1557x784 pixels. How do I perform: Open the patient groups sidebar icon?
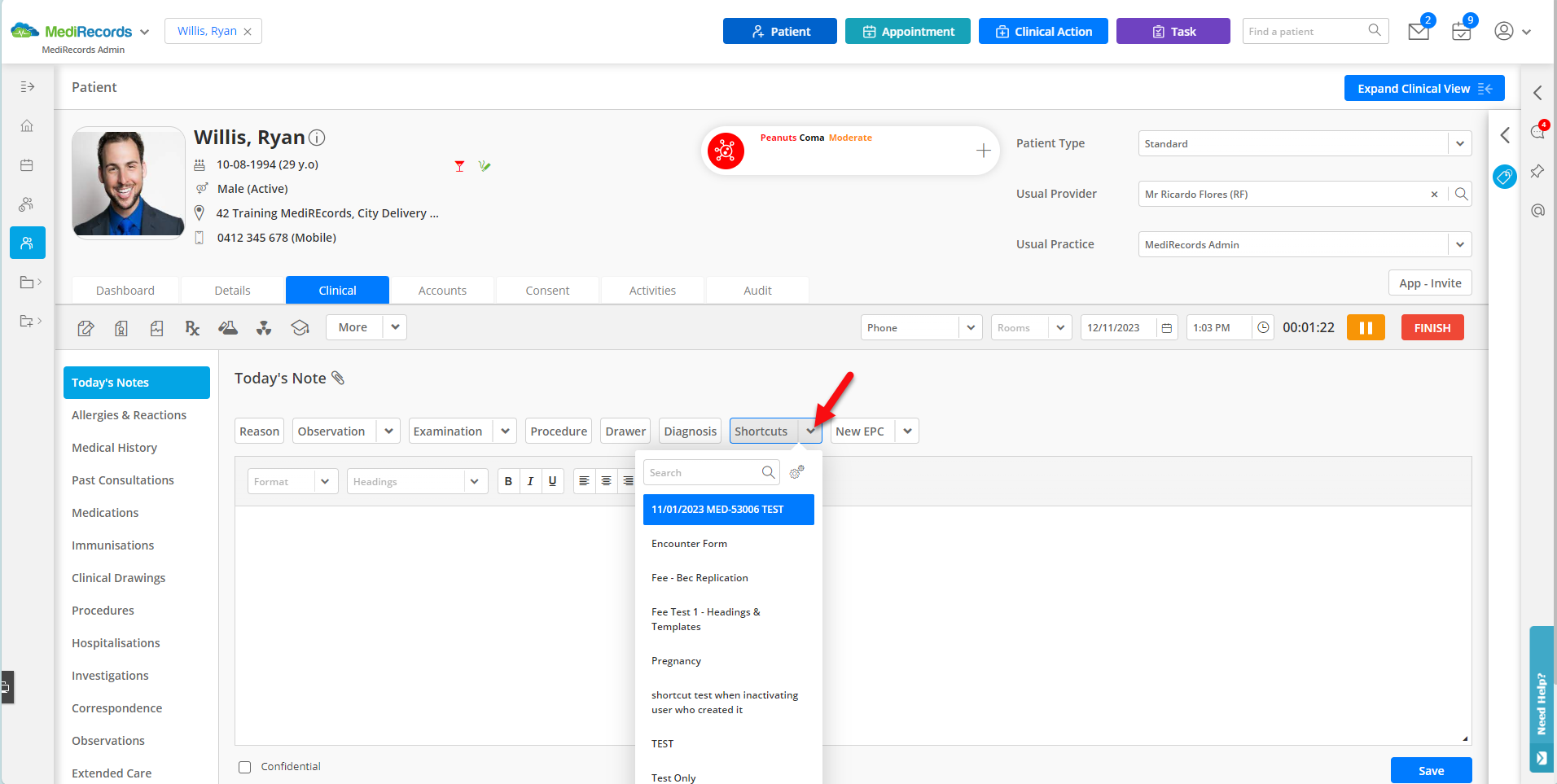(27, 204)
